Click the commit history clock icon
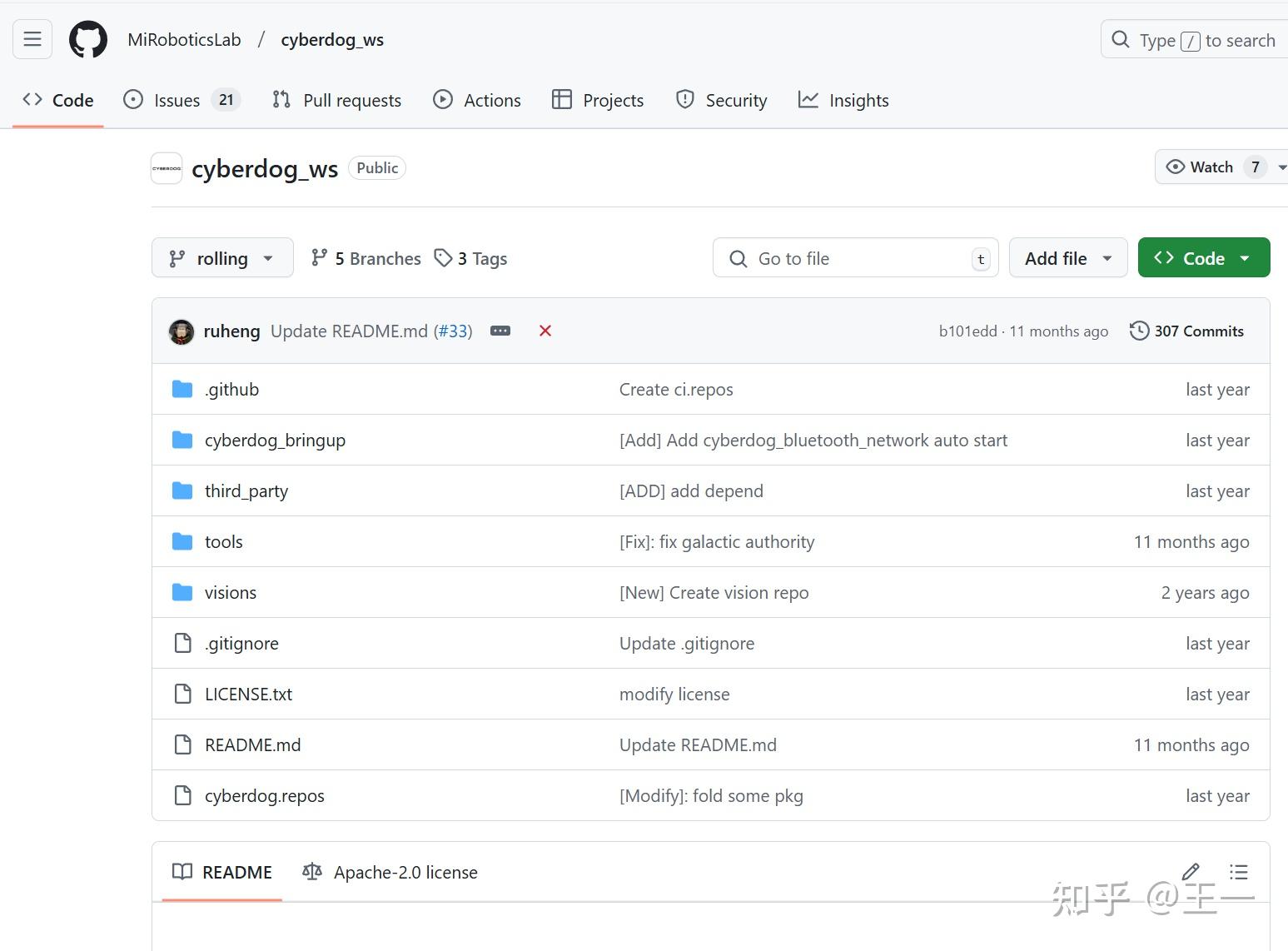The width and height of the screenshot is (1288, 951). pos(1138,331)
